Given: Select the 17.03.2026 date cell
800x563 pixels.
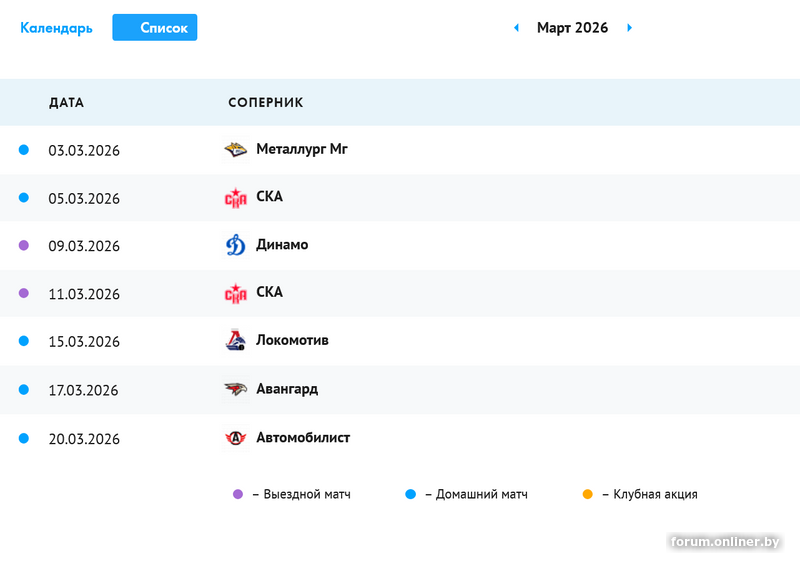Looking at the screenshot, I should click(x=84, y=390).
